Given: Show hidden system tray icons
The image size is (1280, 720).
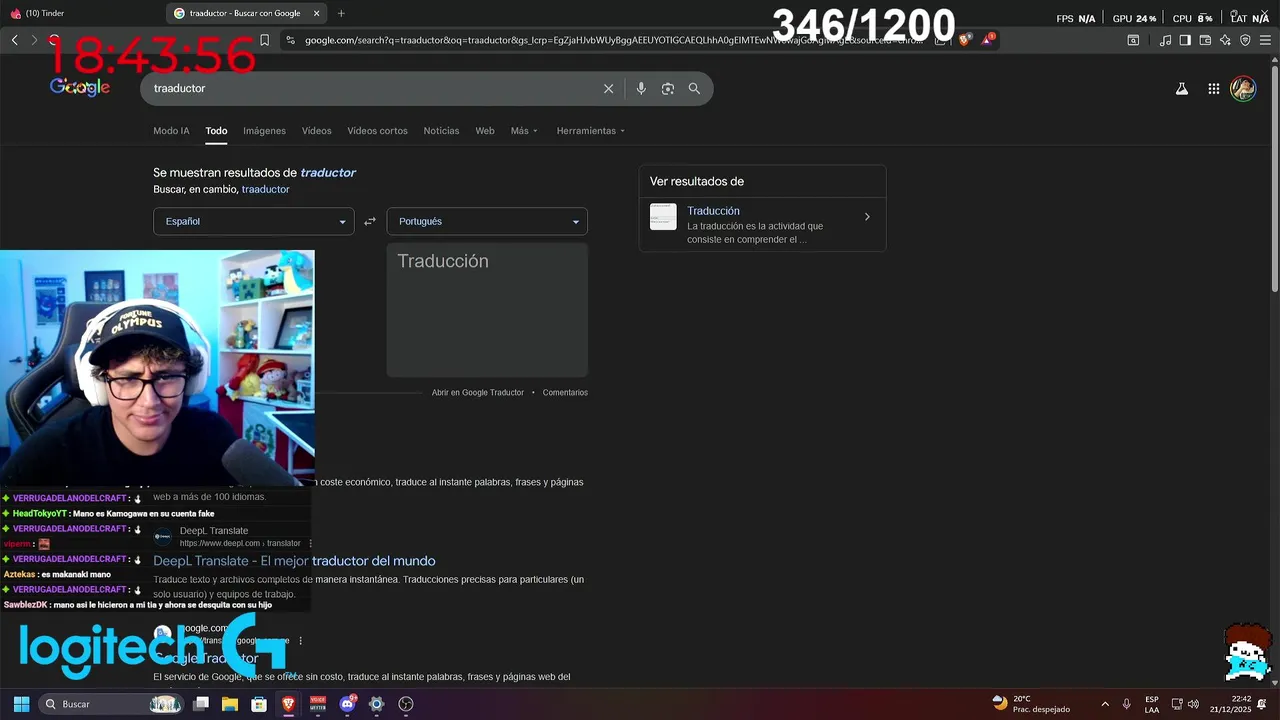Looking at the screenshot, I should (1105, 704).
